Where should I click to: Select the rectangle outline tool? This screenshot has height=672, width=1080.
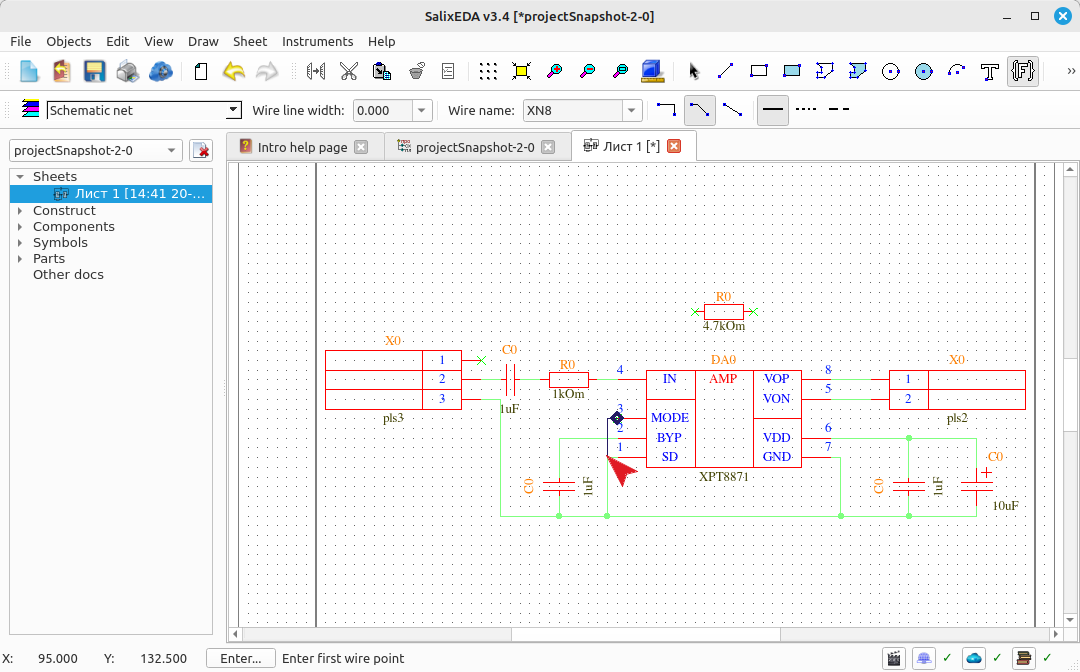758,71
